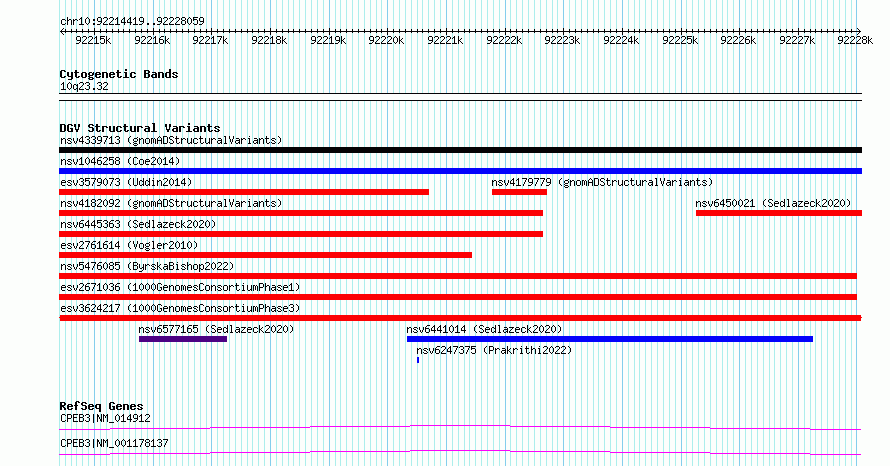Select the red esv2671036 1000Genomes Phase1 bar

[458, 297]
